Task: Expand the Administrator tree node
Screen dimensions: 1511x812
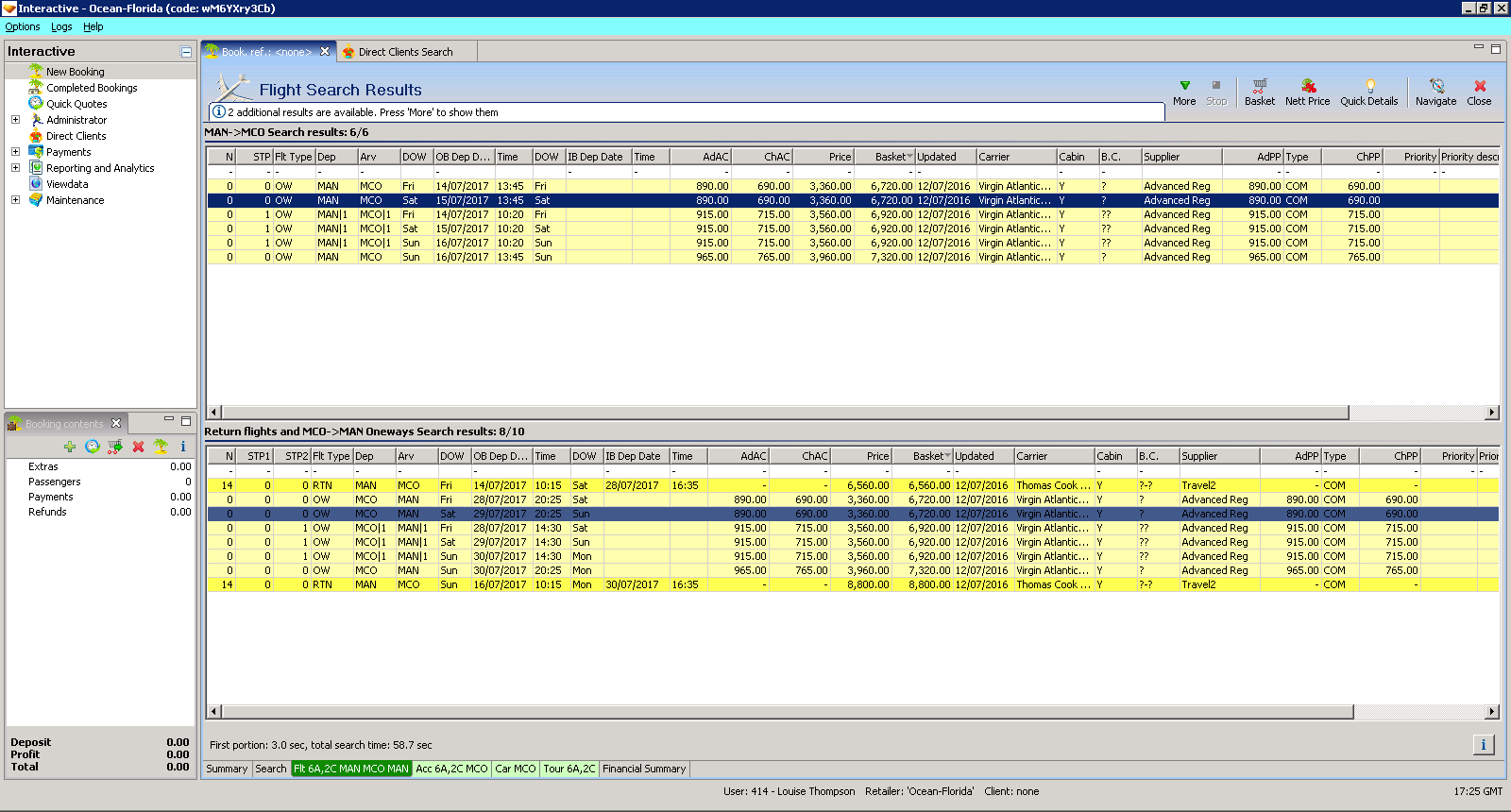Action: tap(15, 120)
